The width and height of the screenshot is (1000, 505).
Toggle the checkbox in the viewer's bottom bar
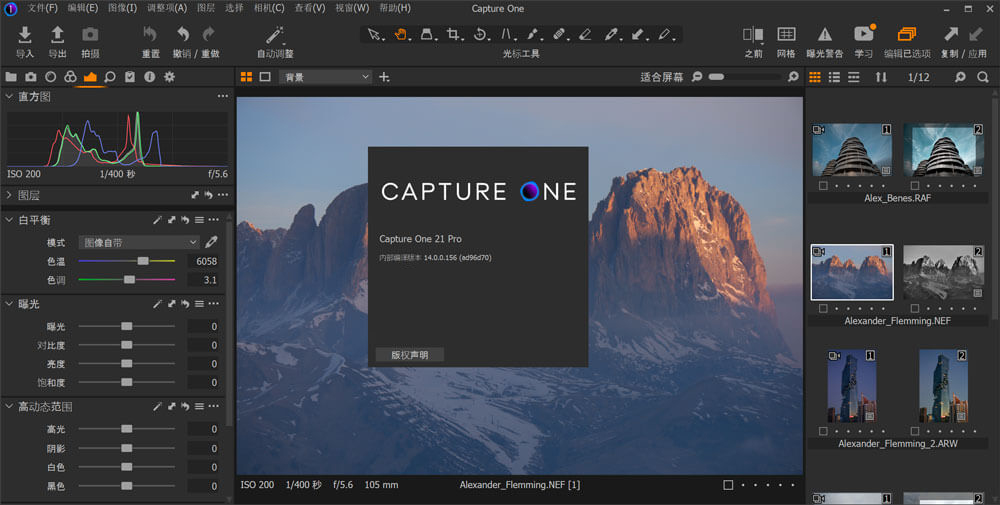(x=728, y=485)
